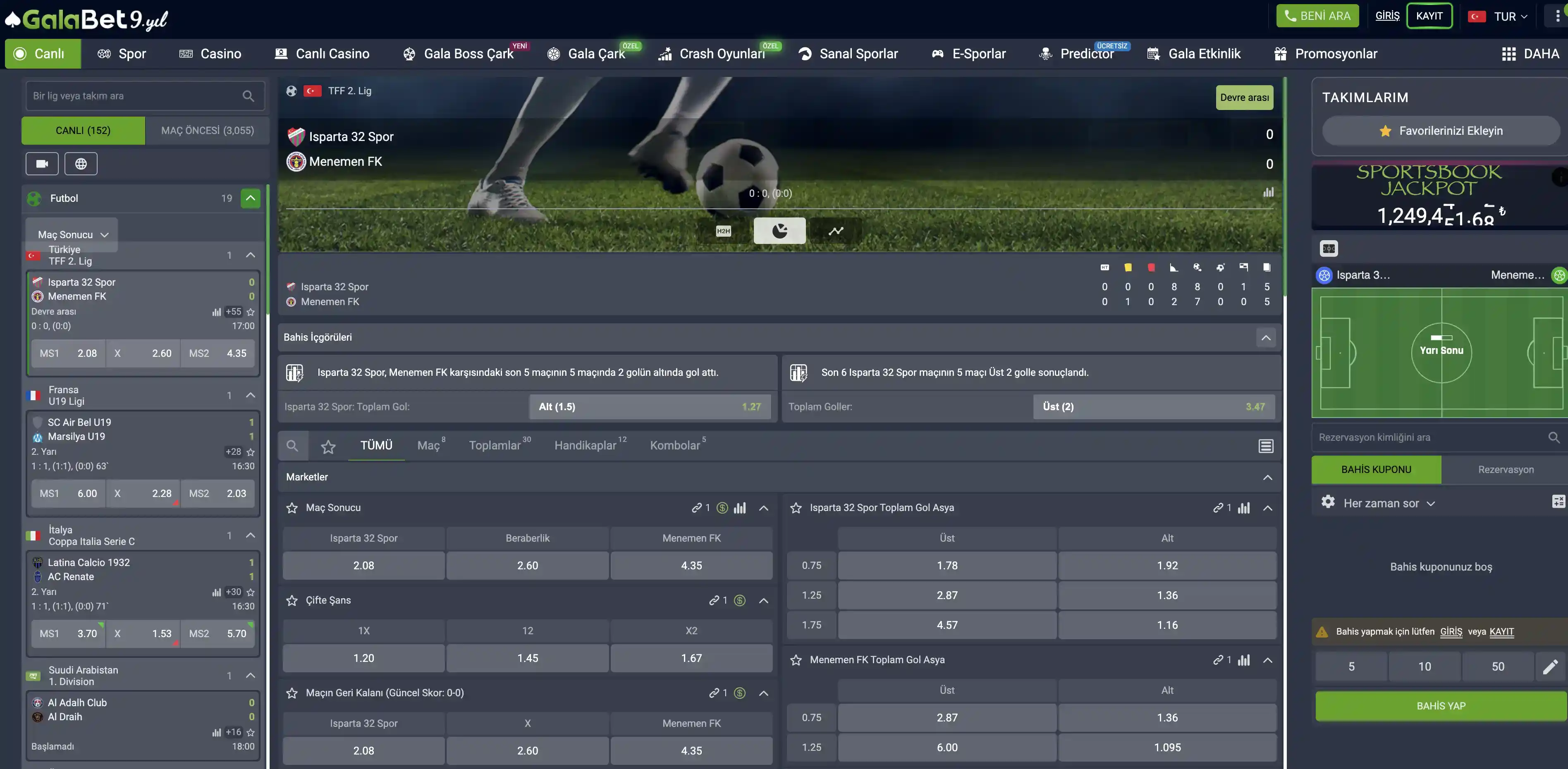Select the MAÇ ÖNCESİ tab
This screenshot has height=769, width=1568.
[x=208, y=130]
